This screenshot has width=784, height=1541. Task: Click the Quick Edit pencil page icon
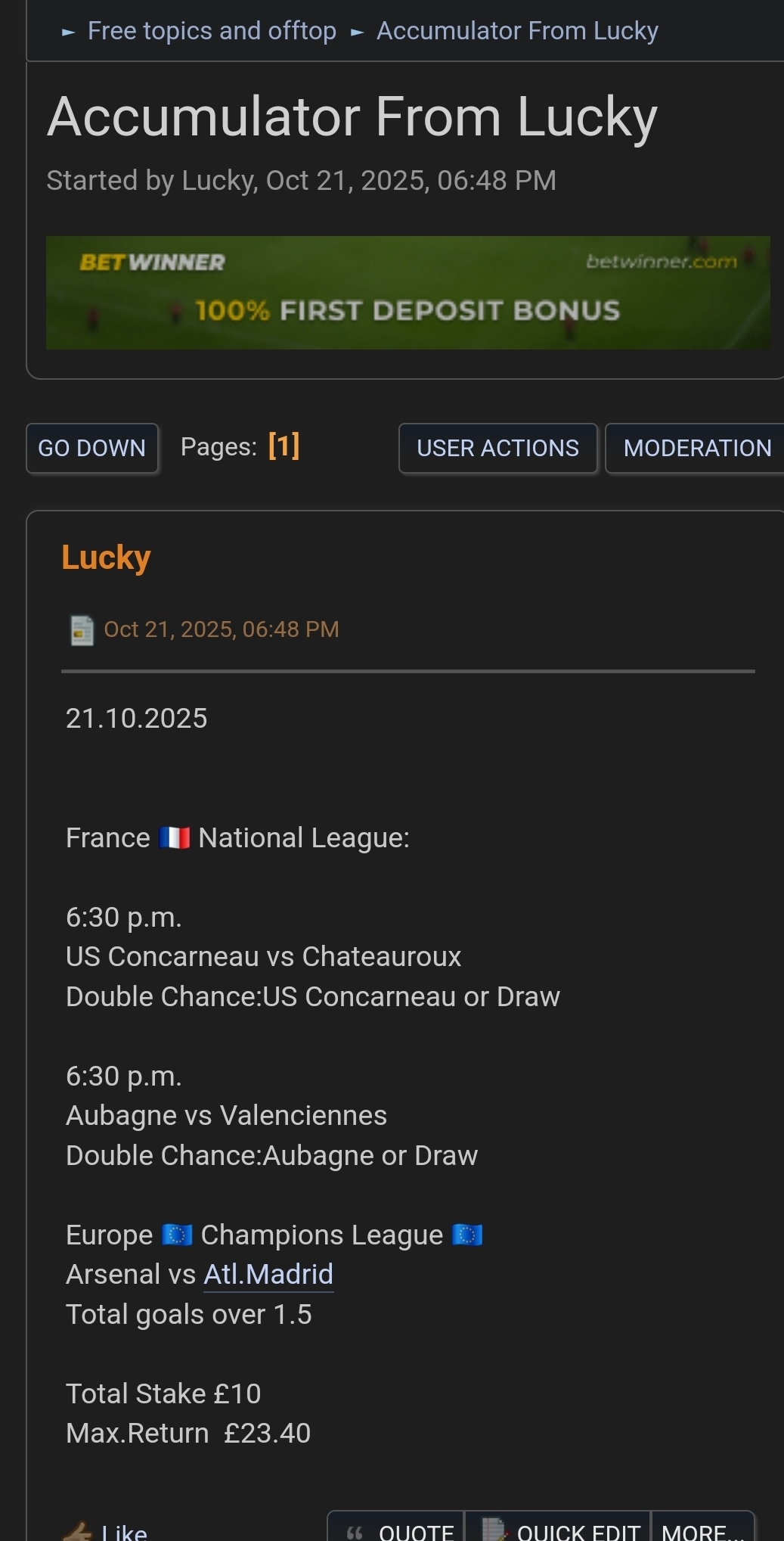(494, 1530)
